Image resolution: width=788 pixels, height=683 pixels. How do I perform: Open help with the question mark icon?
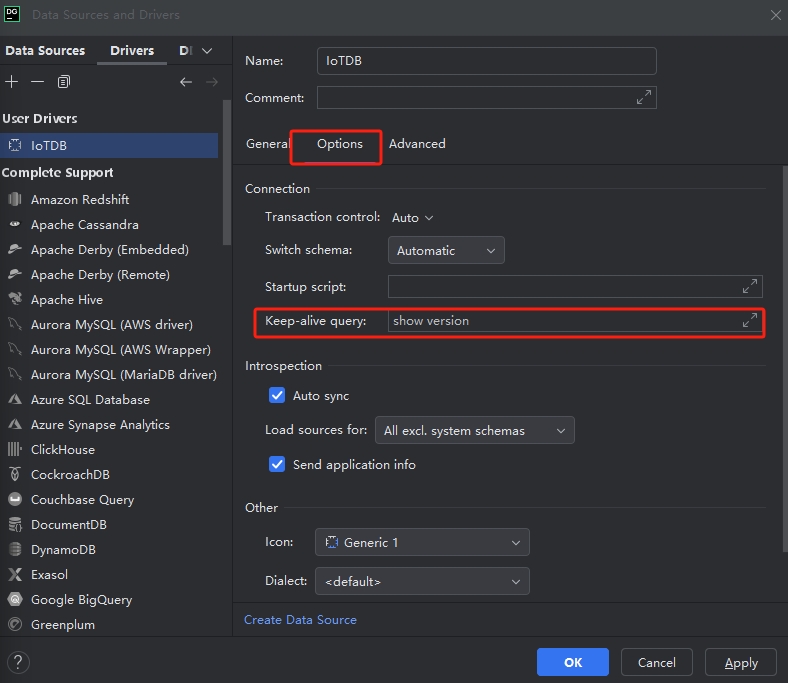tap(17, 662)
